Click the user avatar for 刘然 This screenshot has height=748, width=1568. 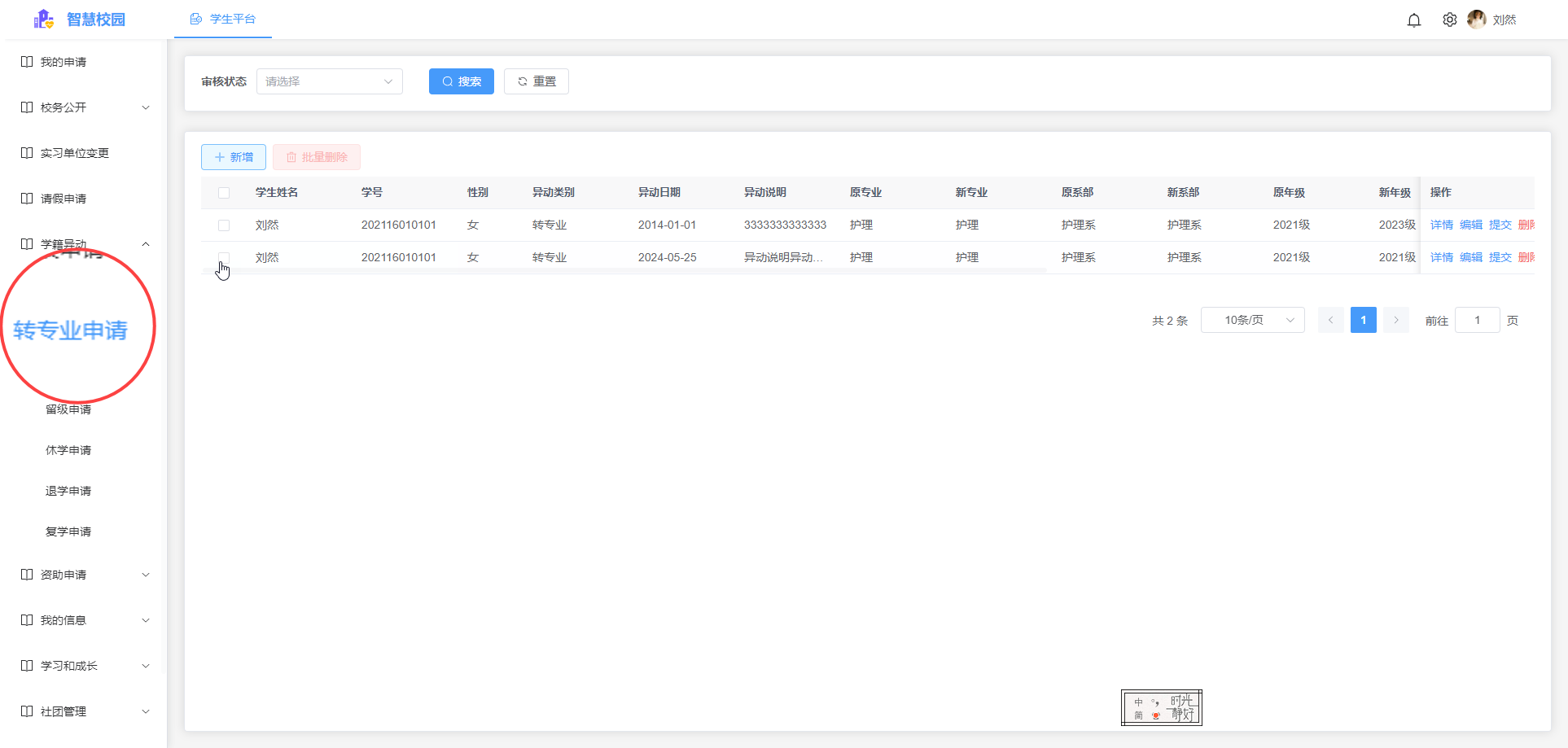[1476, 20]
